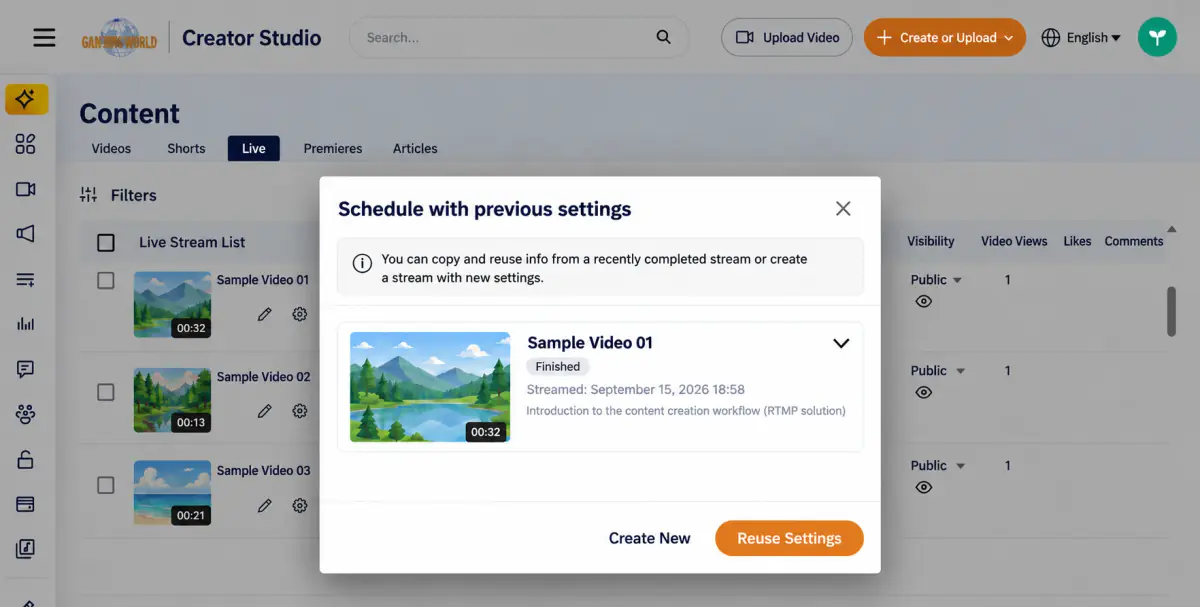Switch to the Videos tab
This screenshot has width=1200, height=607.
click(x=111, y=148)
